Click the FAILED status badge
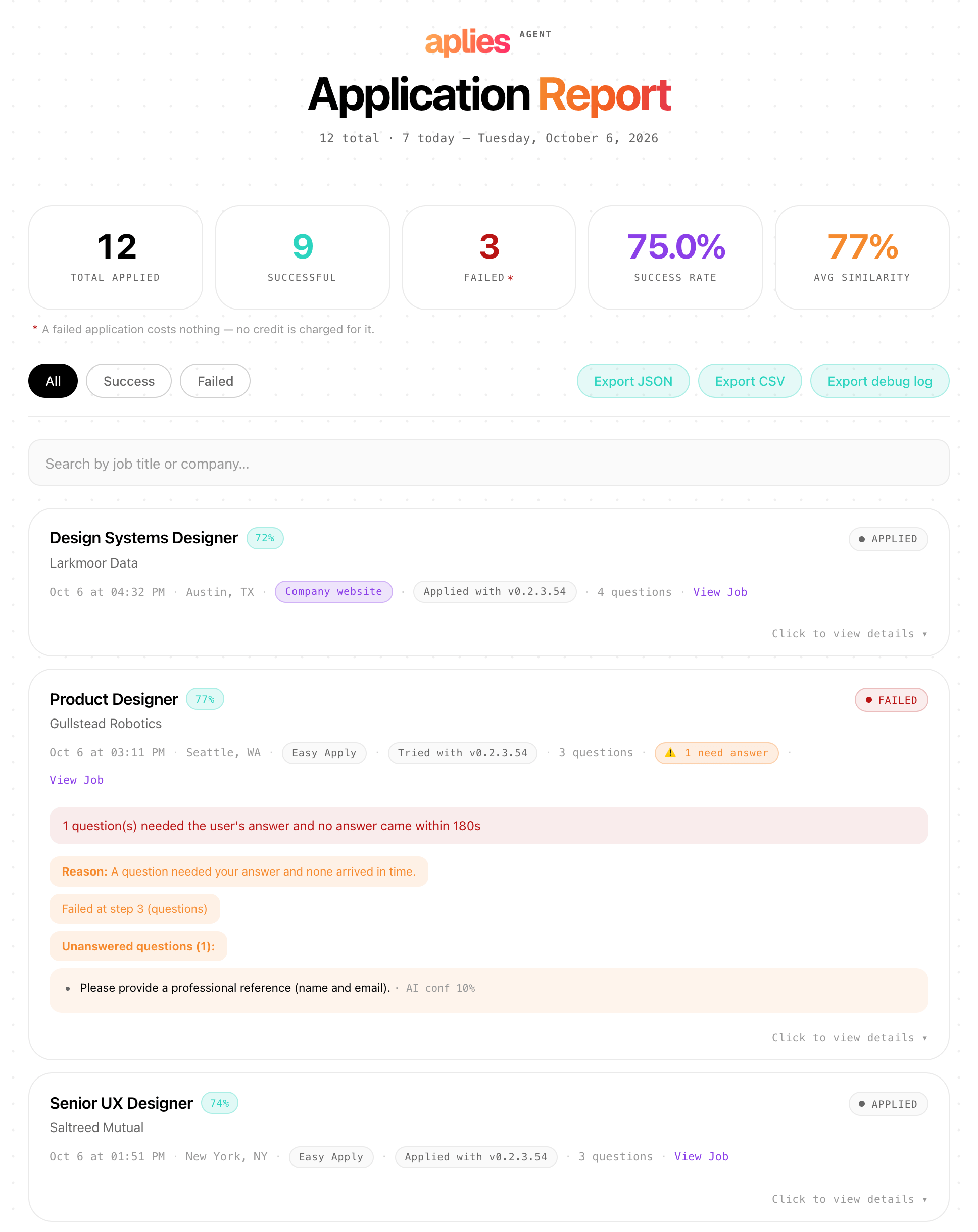978x1232 pixels. click(891, 700)
